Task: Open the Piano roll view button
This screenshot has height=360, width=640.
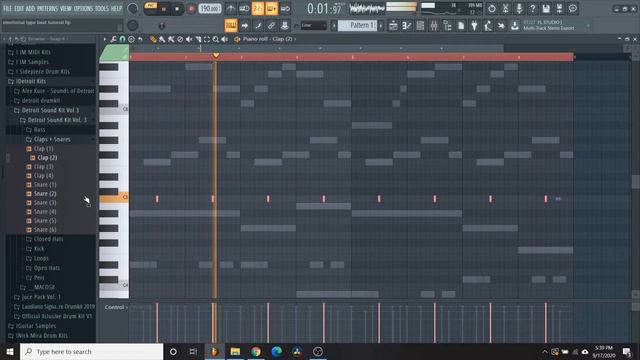Action: click(x=407, y=26)
